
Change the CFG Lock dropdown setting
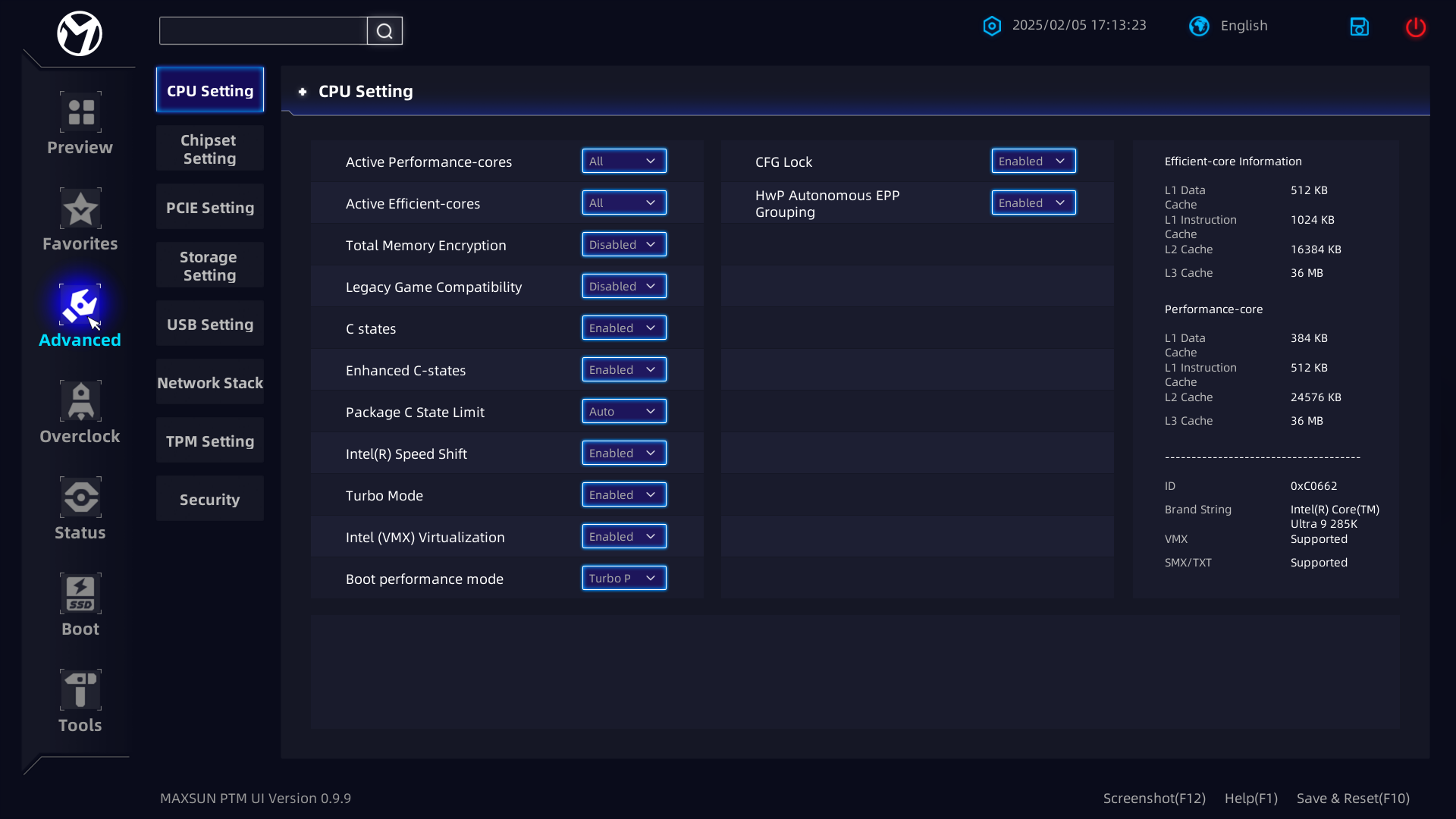1033,162
